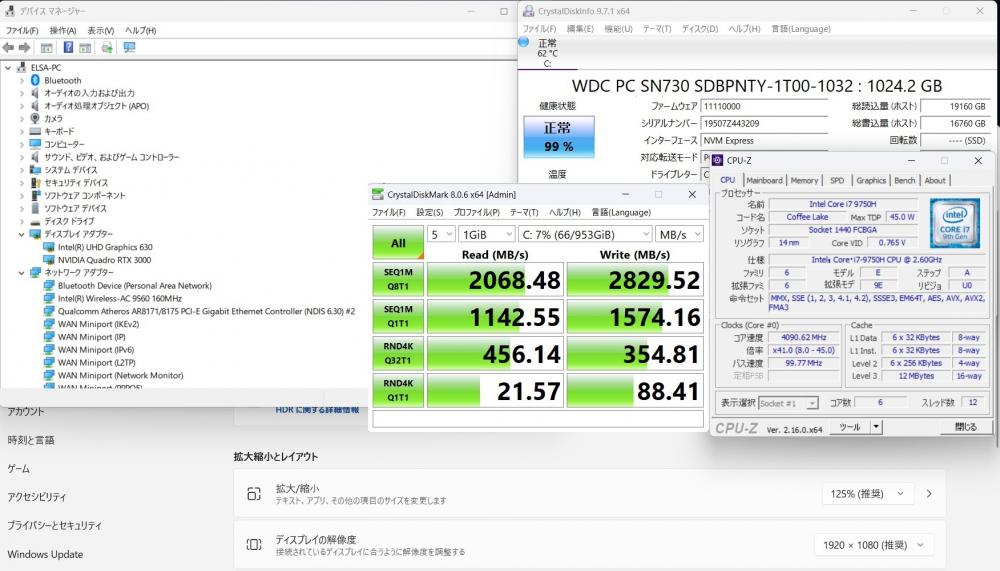The image size is (1000, 571).
Task: Click the Intel Core i7 logo in CPU-Z
Action: (955, 223)
